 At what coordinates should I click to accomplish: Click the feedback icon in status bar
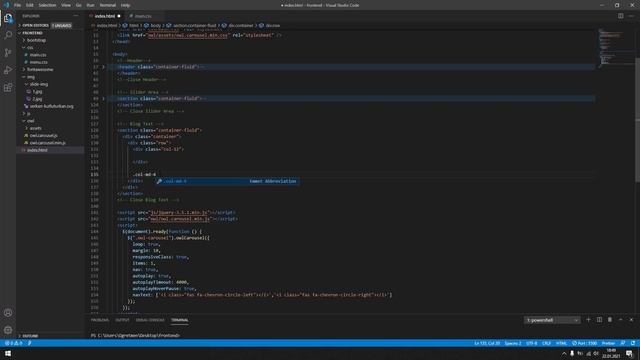point(623,343)
